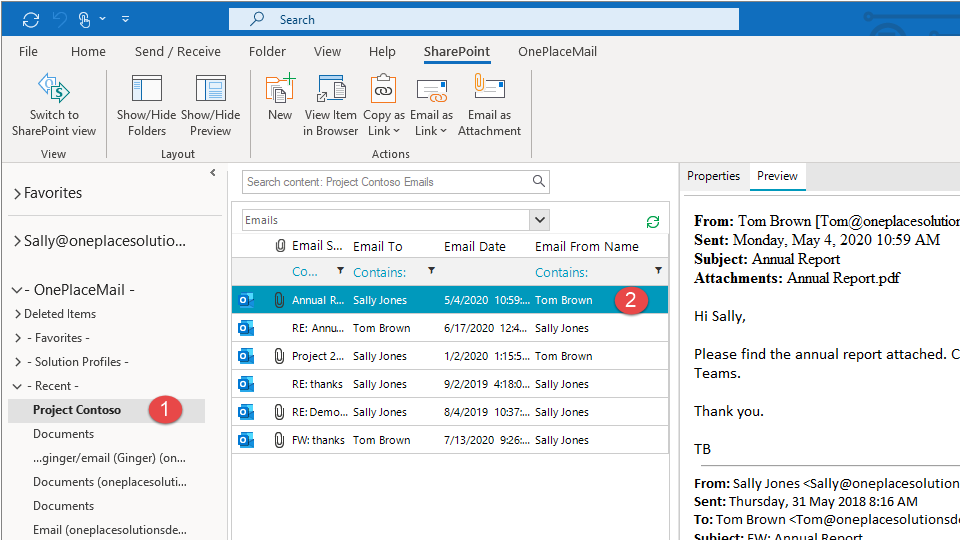Image resolution: width=960 pixels, height=540 pixels.
Task: Open the OnePlaceMail ribbon tab
Action: (x=557, y=52)
